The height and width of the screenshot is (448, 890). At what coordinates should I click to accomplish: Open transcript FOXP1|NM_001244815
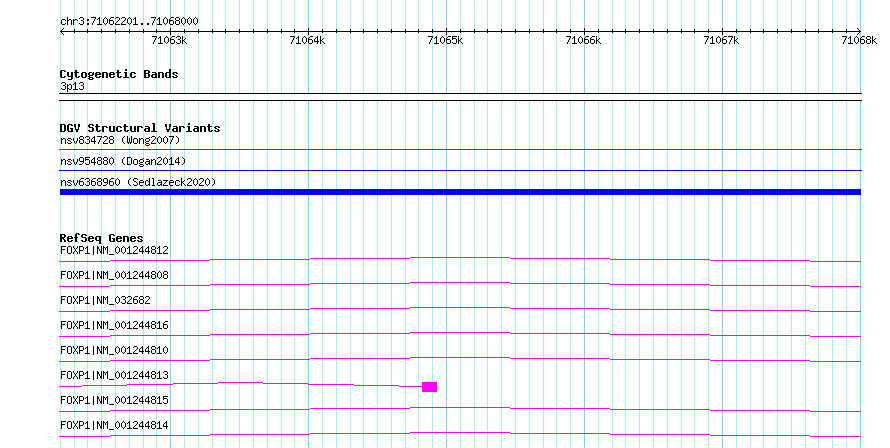pos(114,400)
